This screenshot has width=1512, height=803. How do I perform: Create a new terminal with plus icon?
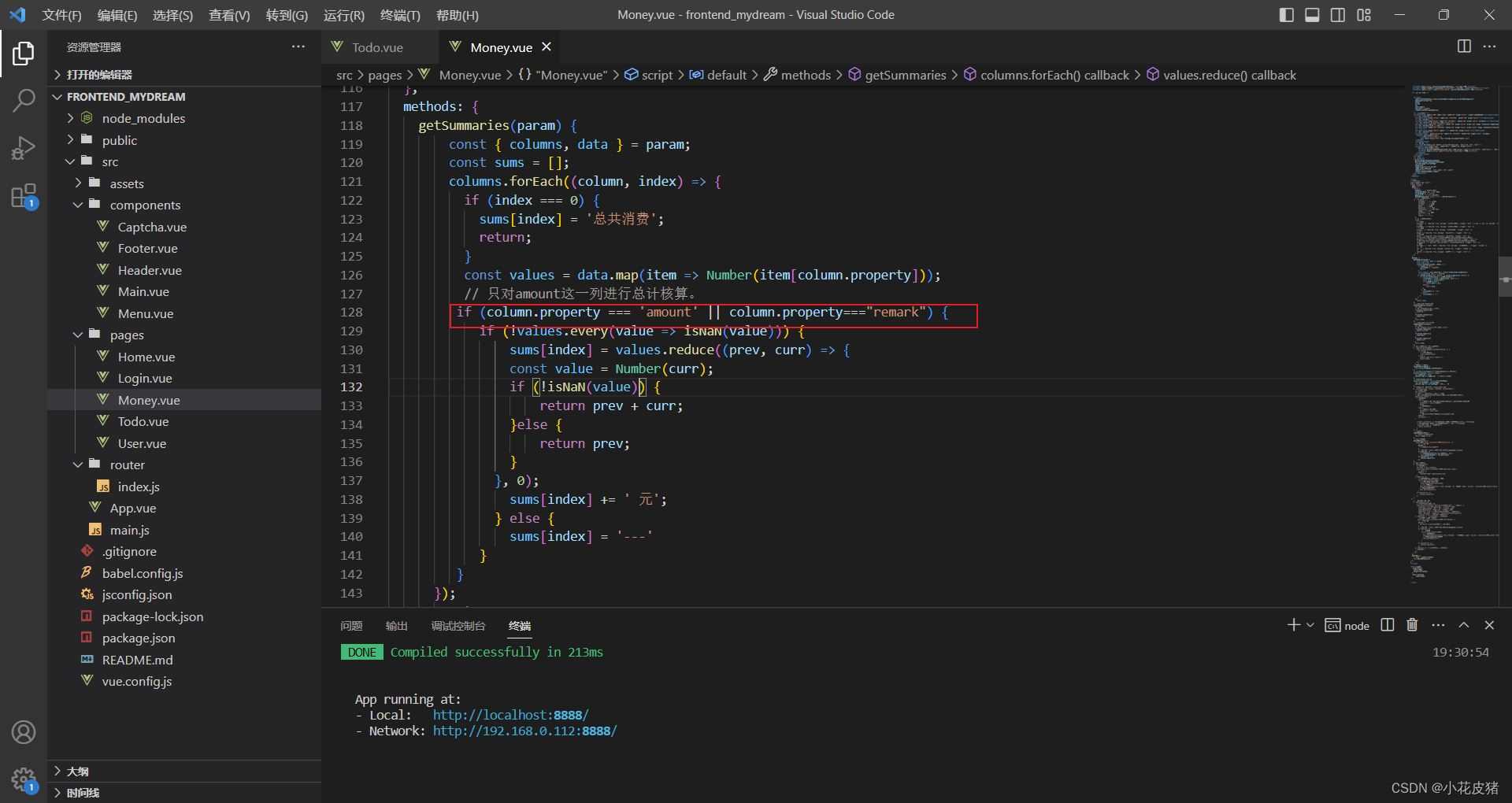[x=1293, y=625]
